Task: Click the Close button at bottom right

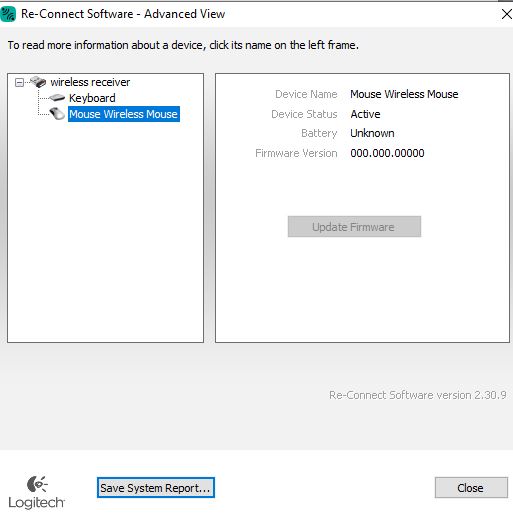Action: click(x=471, y=488)
